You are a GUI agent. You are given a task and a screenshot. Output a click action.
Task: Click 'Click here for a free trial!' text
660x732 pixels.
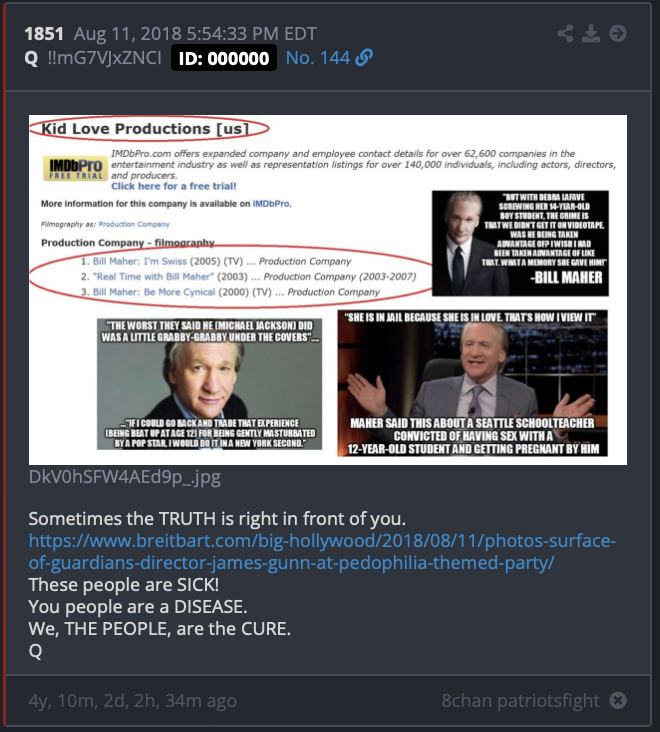point(174,186)
